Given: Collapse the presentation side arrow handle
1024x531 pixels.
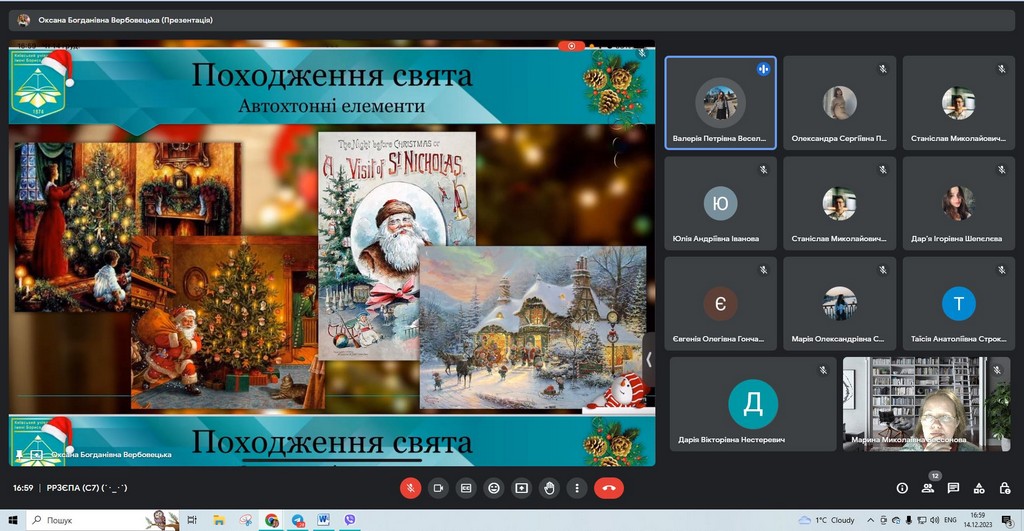Looking at the screenshot, I should (x=648, y=359).
